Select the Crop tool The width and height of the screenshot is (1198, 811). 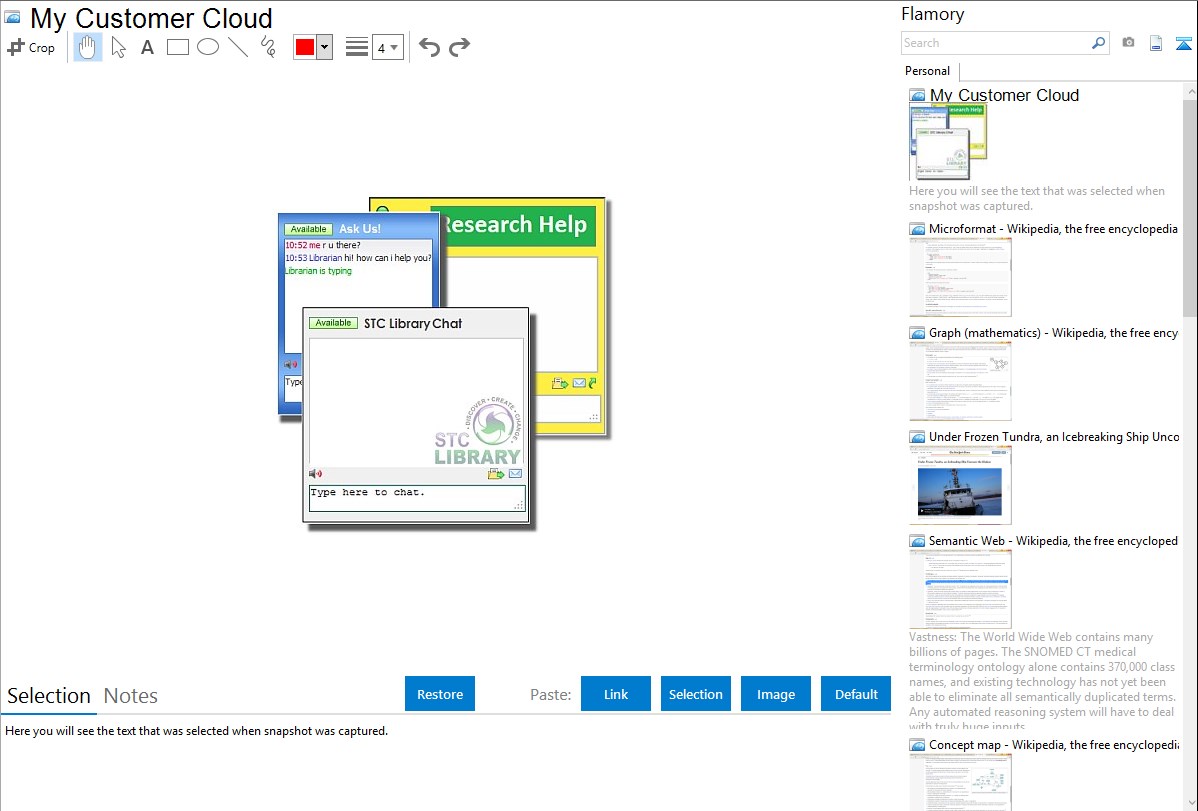pos(31,47)
